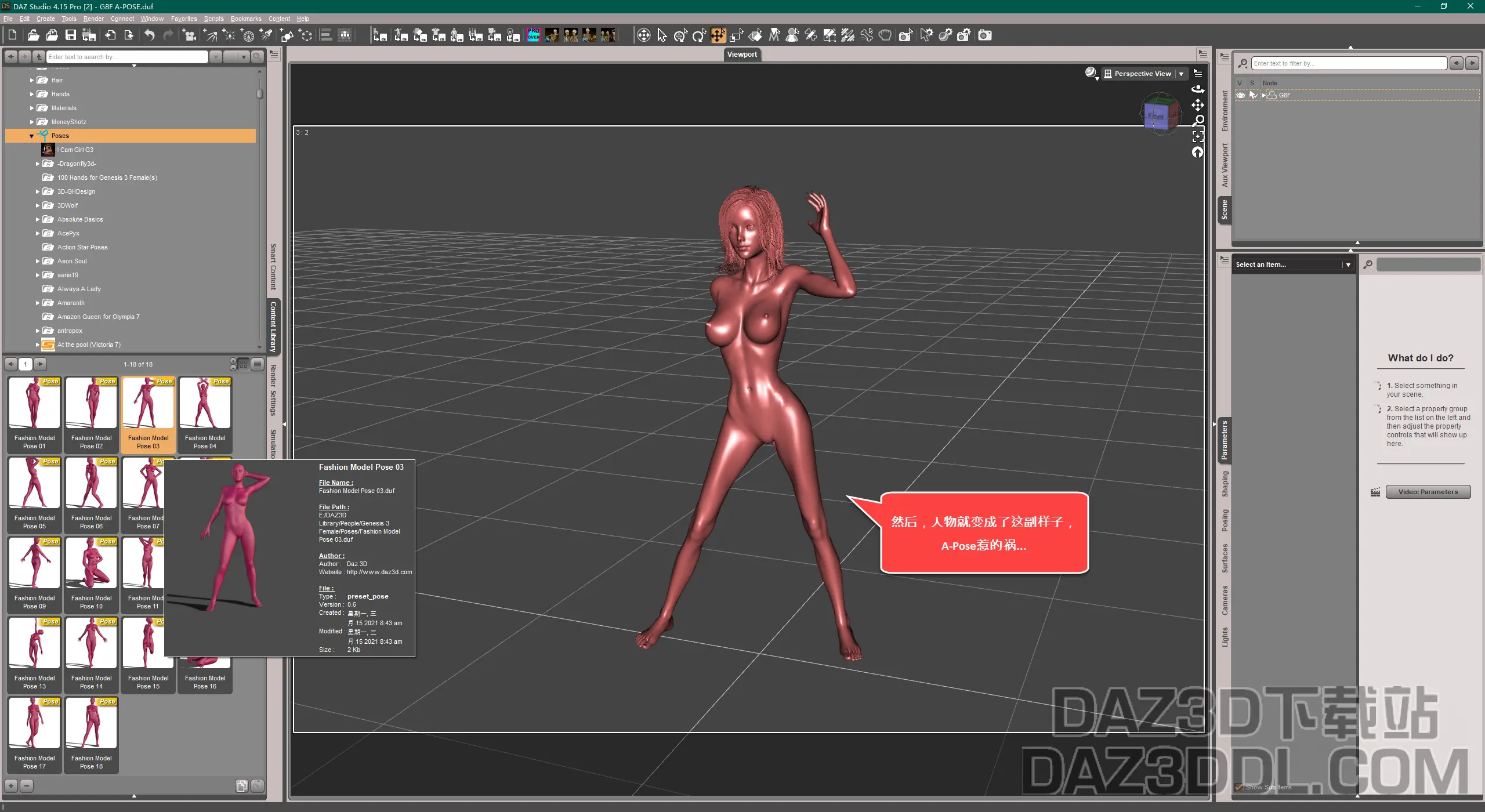This screenshot has width=1485, height=812.
Task: Open the File menu
Action: (8, 19)
